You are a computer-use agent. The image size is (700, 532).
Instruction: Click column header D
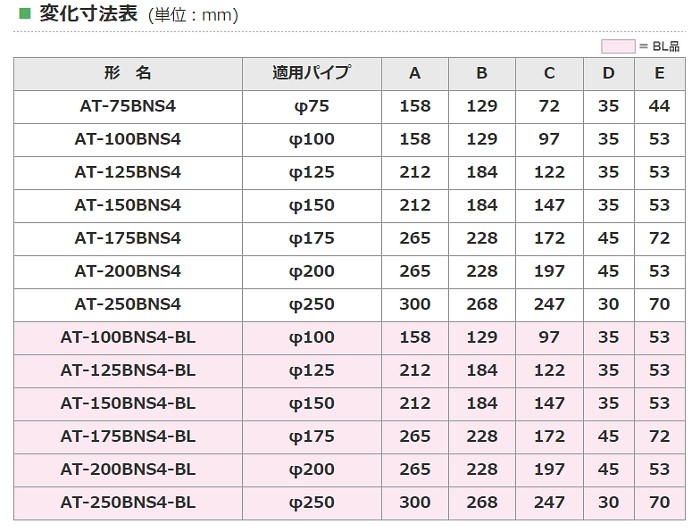tap(609, 73)
